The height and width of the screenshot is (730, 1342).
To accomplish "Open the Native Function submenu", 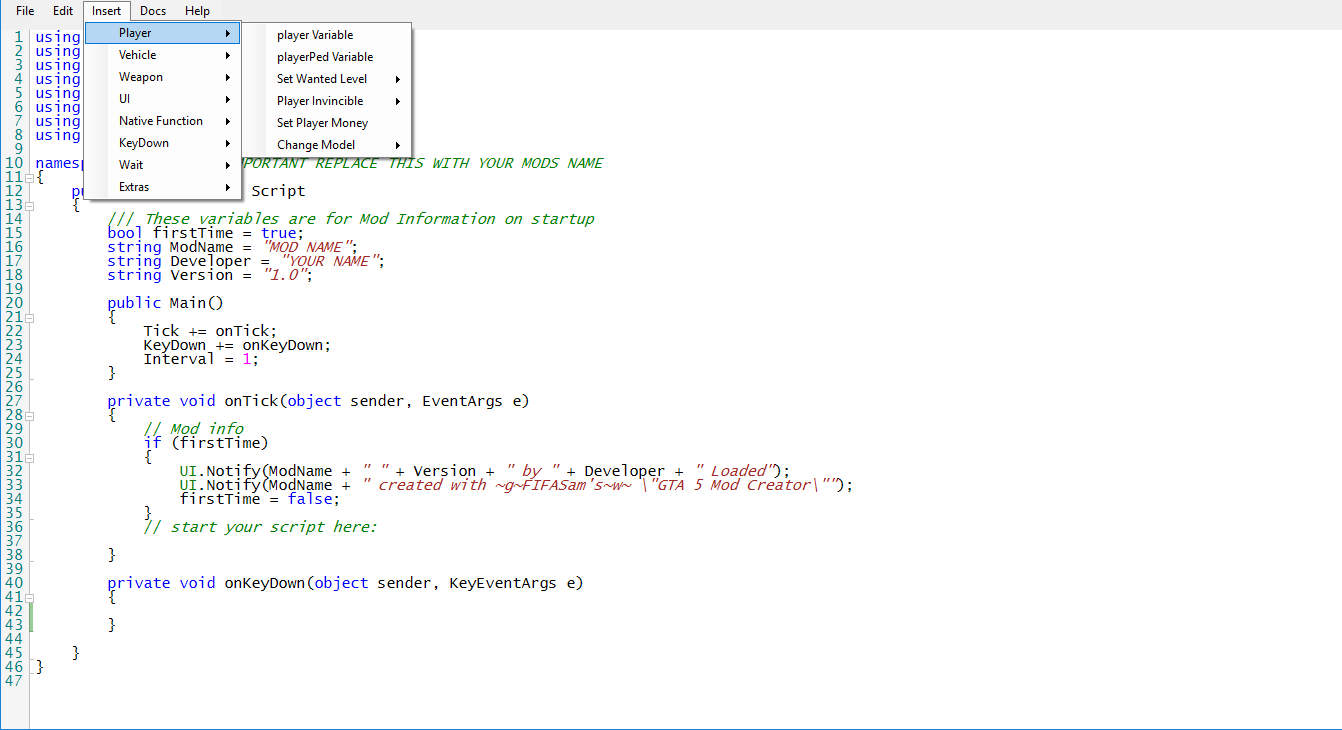I will click(x=163, y=121).
